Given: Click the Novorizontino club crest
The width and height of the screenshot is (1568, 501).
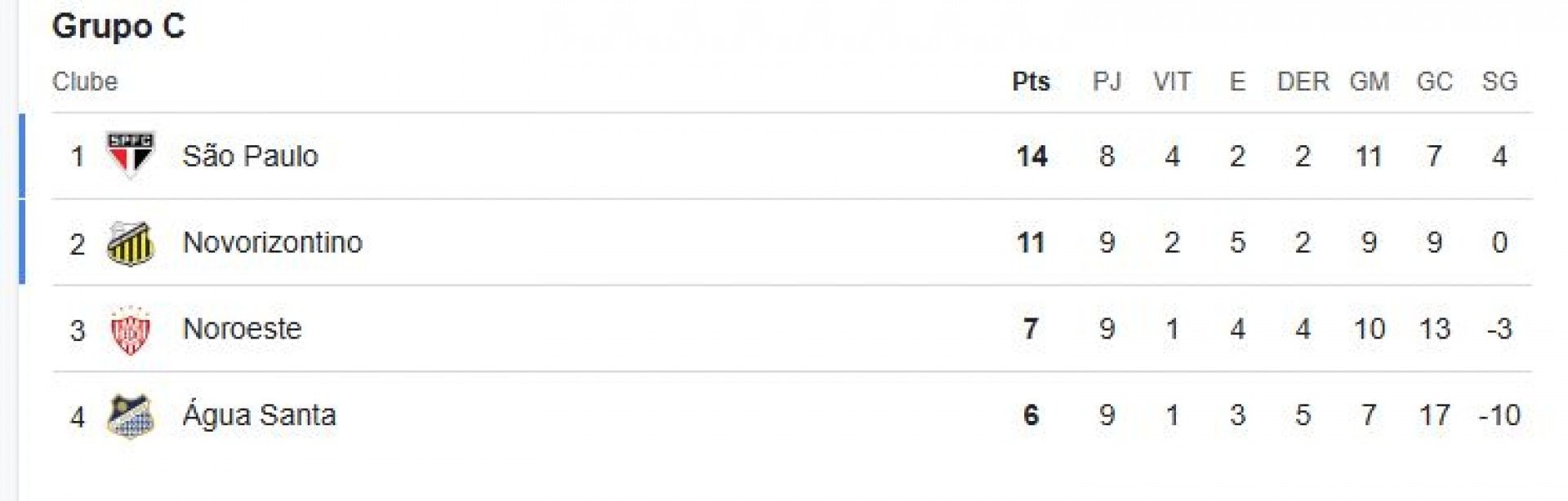Looking at the screenshot, I should point(131,243).
